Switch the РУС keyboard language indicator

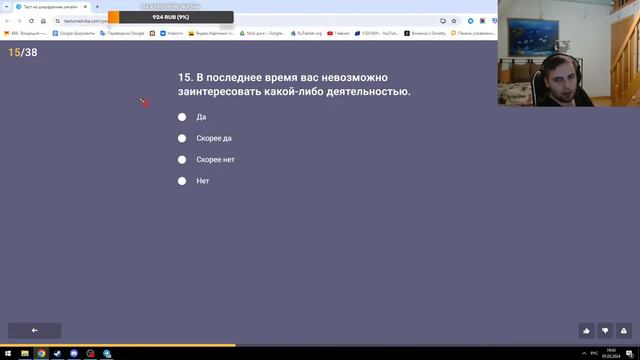pyautogui.click(x=594, y=353)
